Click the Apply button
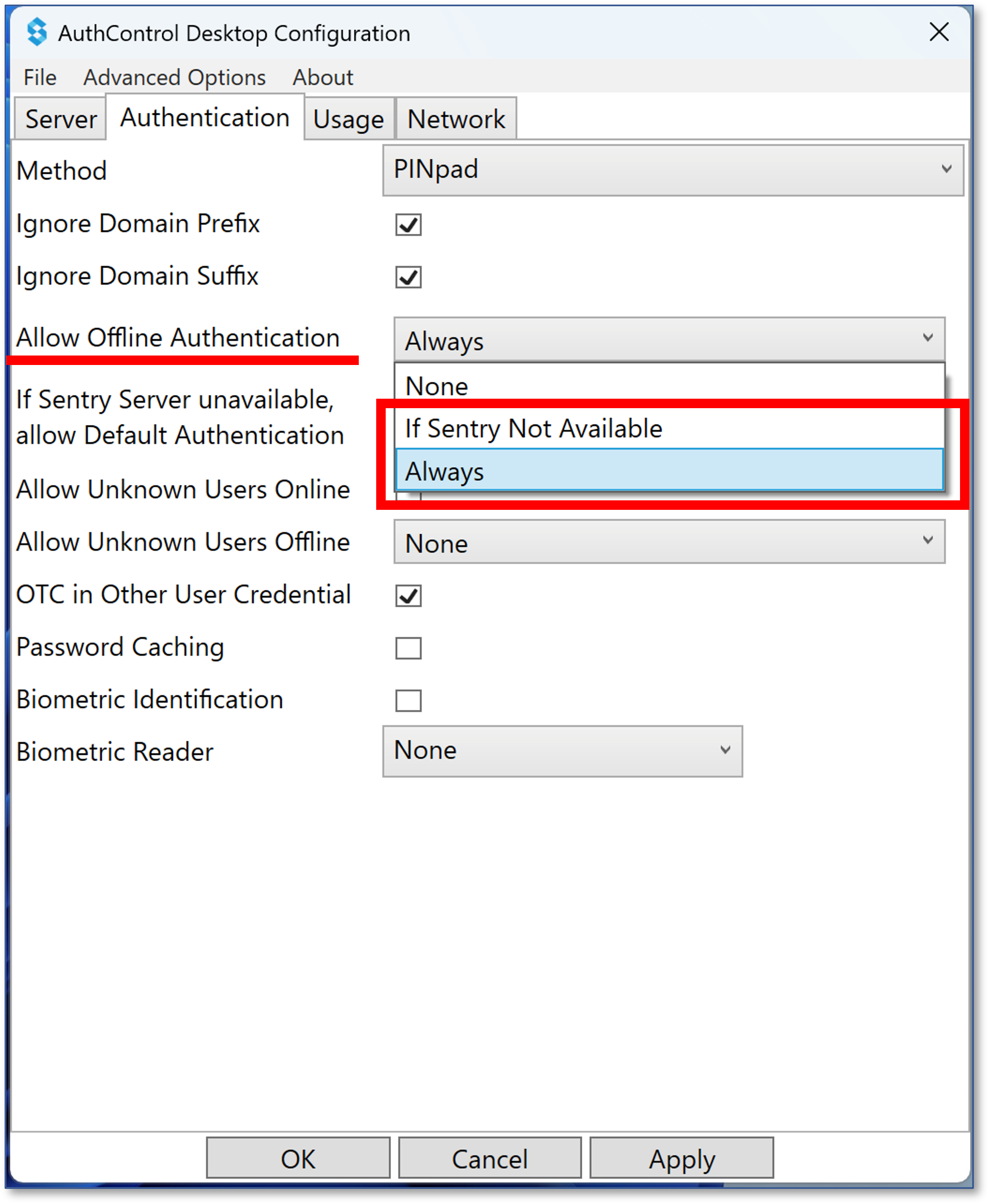The width and height of the screenshot is (989, 1204). (682, 1158)
